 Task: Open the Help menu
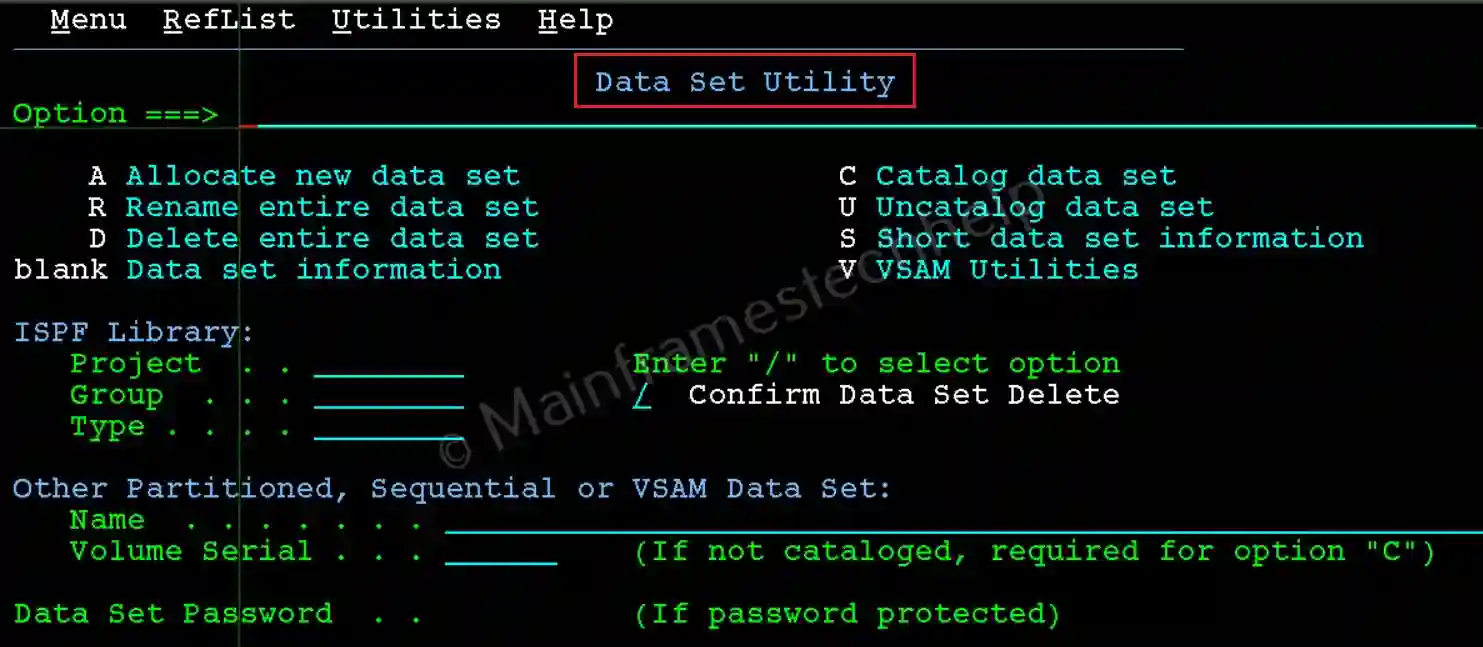tap(575, 20)
